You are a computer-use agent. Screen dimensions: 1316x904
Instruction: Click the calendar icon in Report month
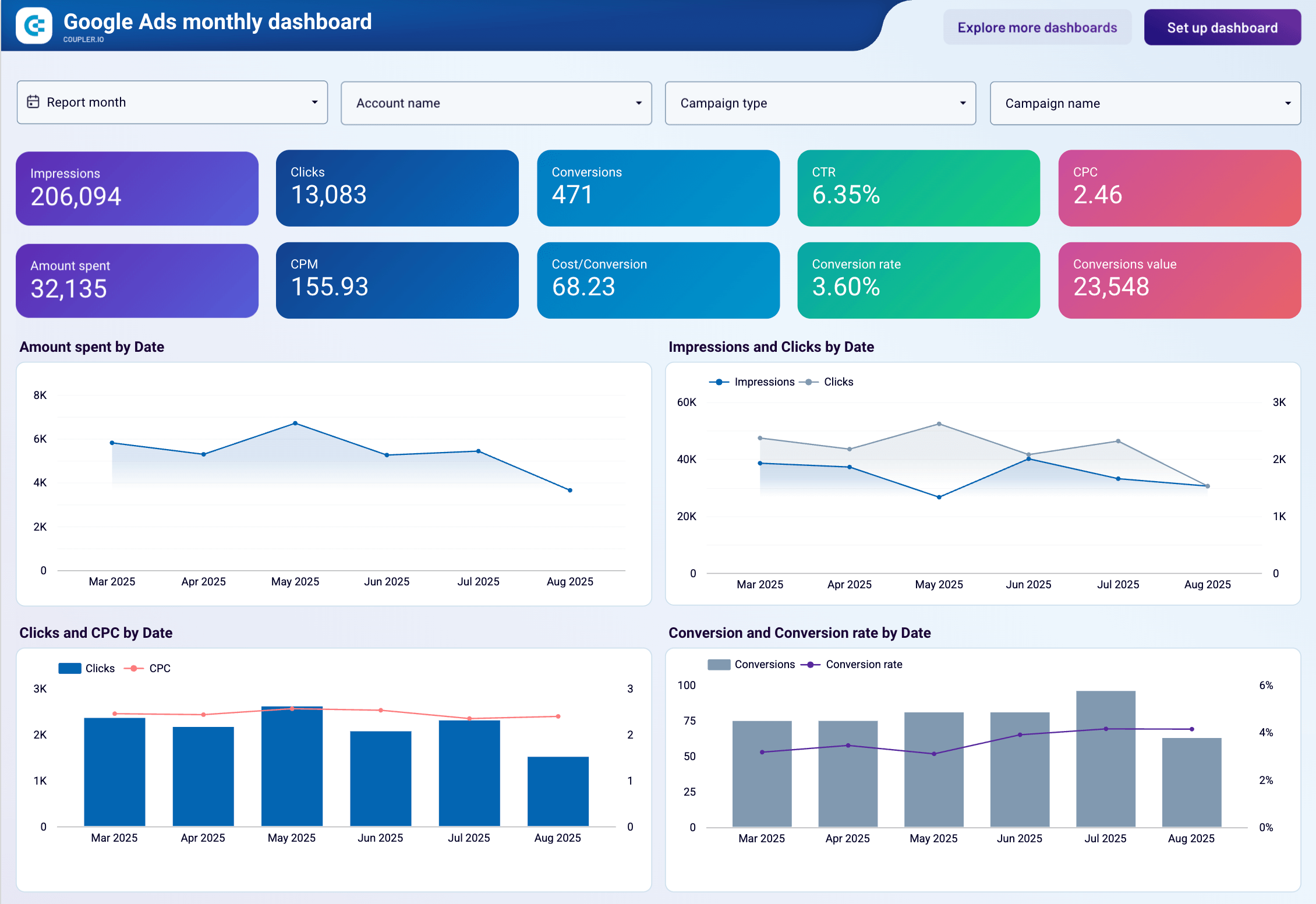tap(33, 102)
